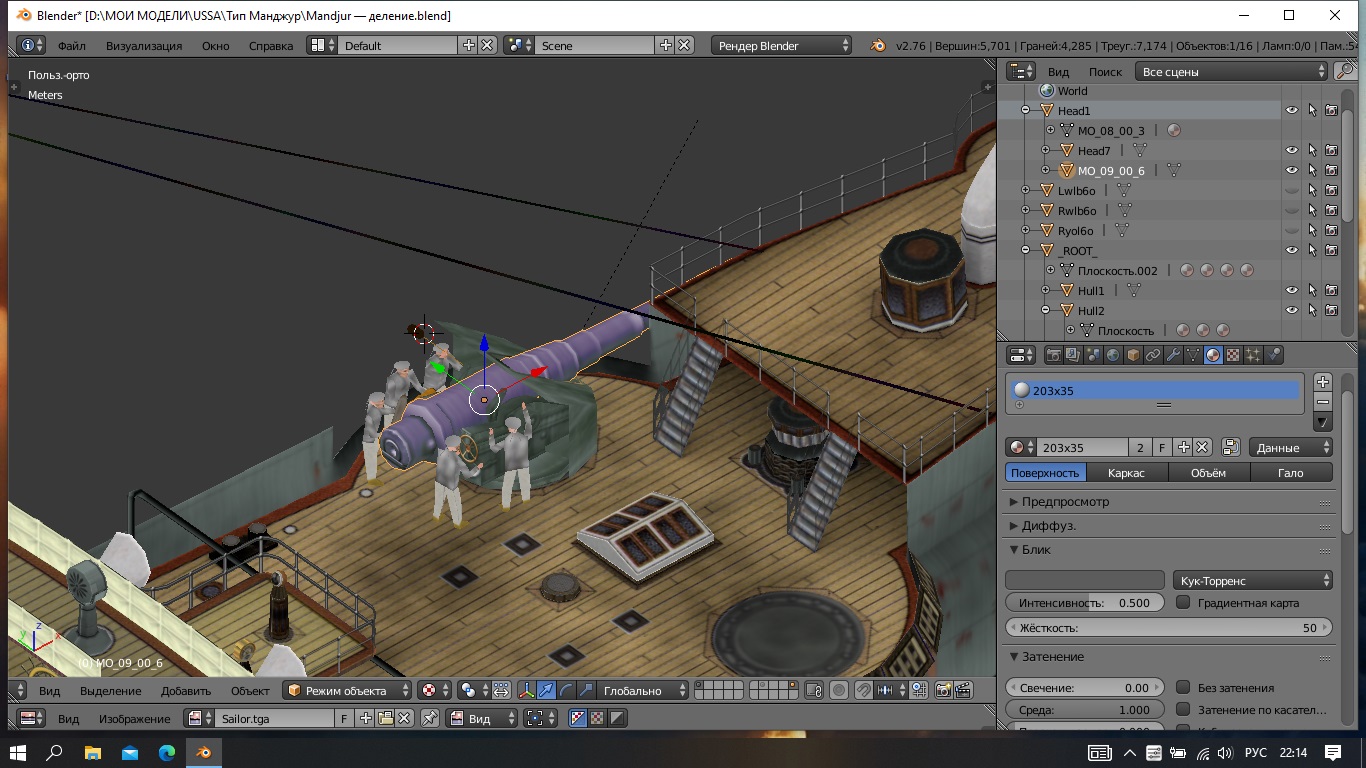Open the Файл menu
Viewport: 1366px width, 768px height.
(71, 46)
